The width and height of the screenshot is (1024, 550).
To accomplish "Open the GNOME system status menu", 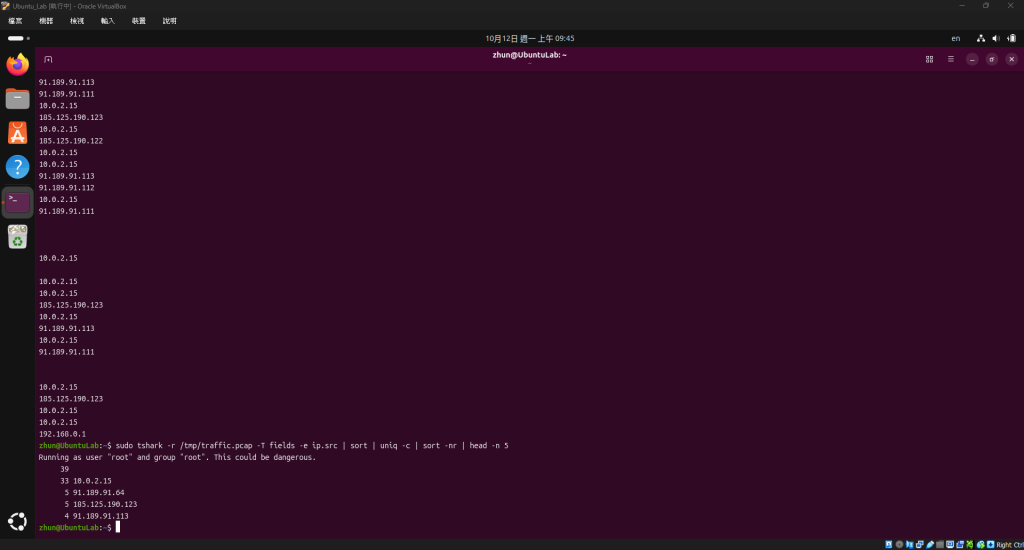I will [x=997, y=39].
